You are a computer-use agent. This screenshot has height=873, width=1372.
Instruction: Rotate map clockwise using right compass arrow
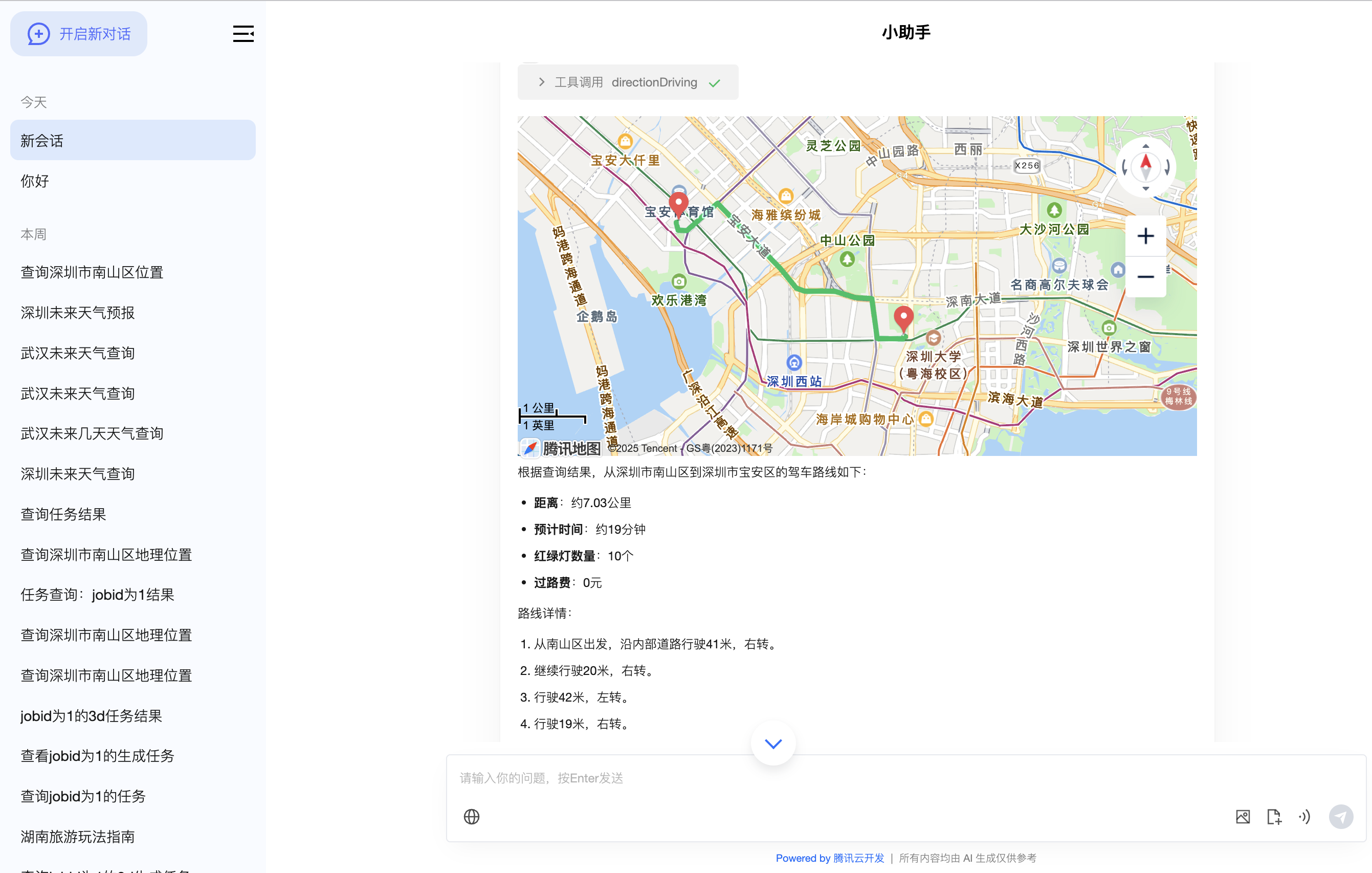coord(1167,167)
